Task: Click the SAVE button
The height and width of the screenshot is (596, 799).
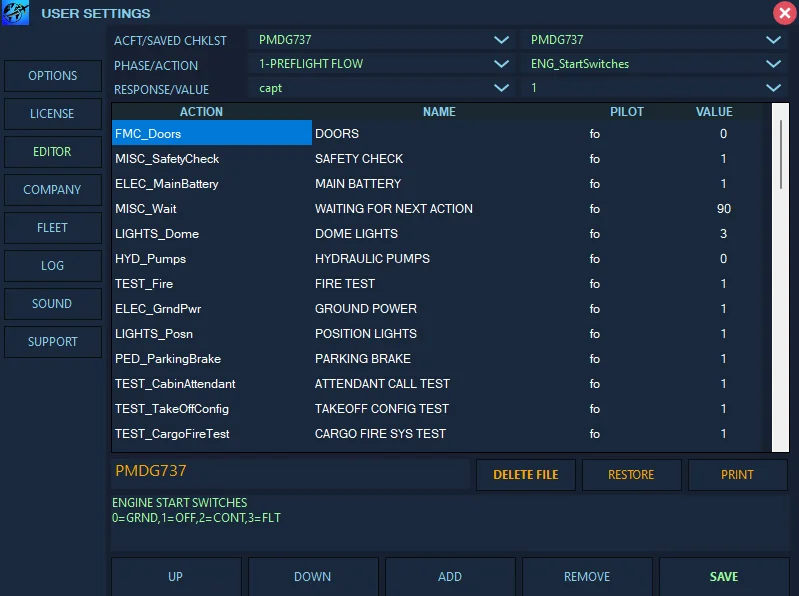Action: click(x=724, y=577)
